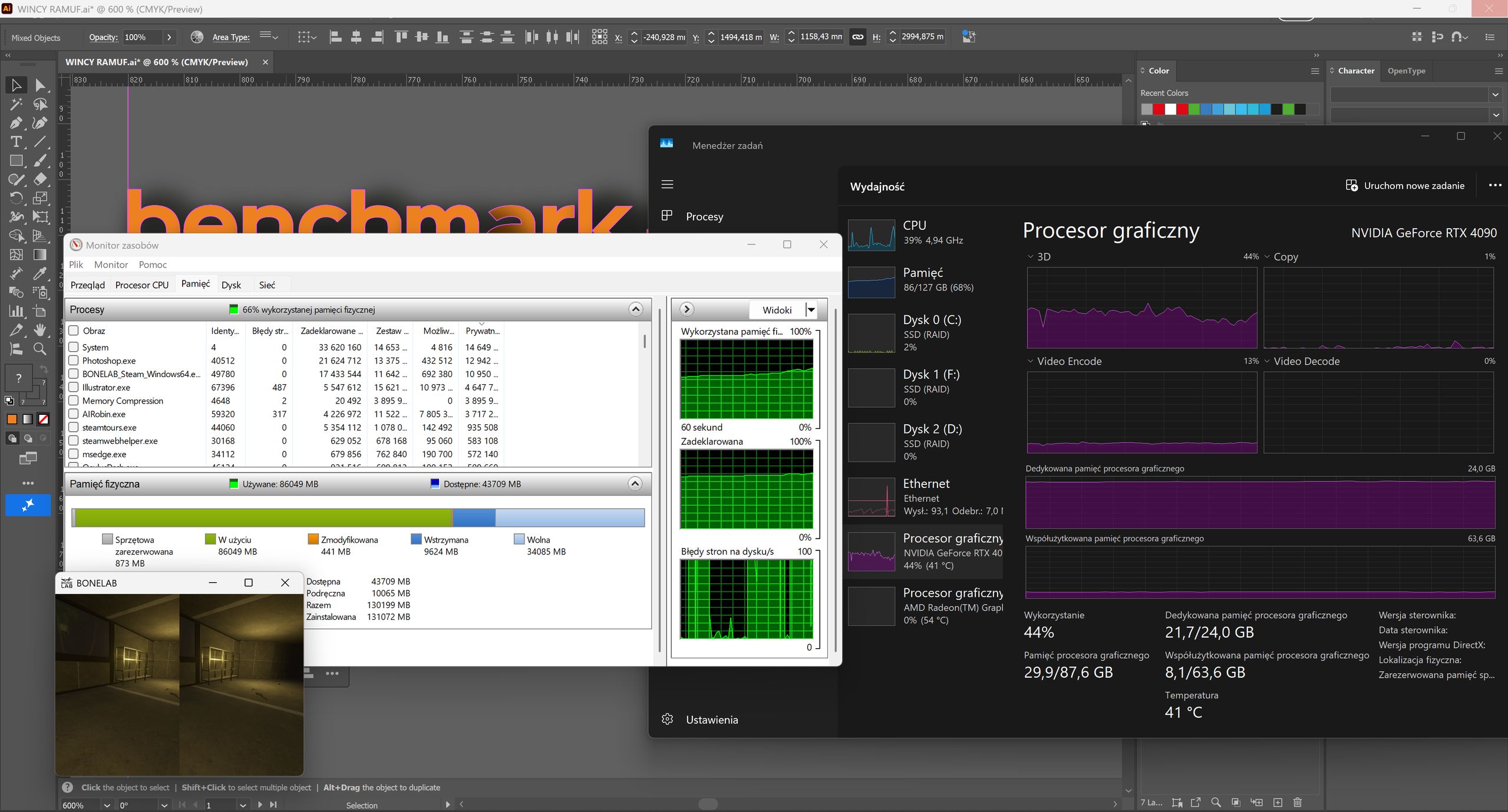Open the Video Encode graph selector
The width and height of the screenshot is (1508, 812).
pyautogui.click(x=1031, y=361)
